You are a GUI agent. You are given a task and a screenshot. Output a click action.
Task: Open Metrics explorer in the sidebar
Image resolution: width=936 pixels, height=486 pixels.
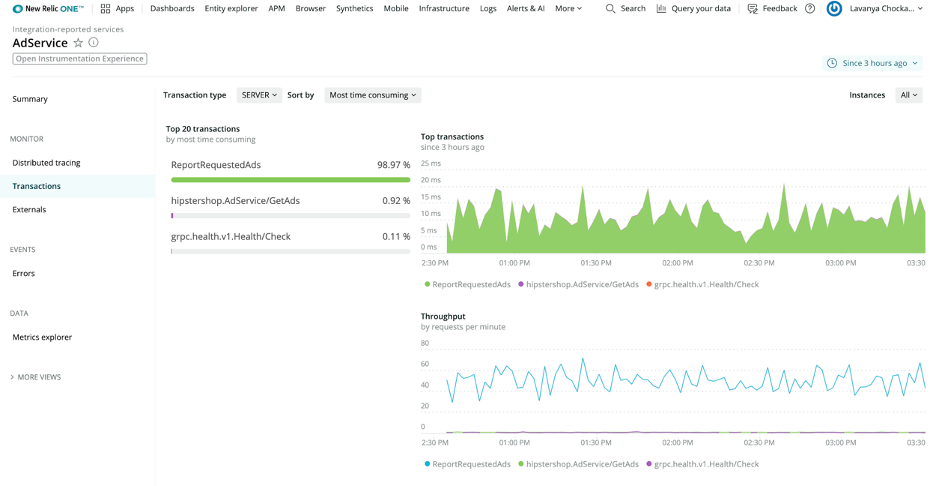click(42, 337)
